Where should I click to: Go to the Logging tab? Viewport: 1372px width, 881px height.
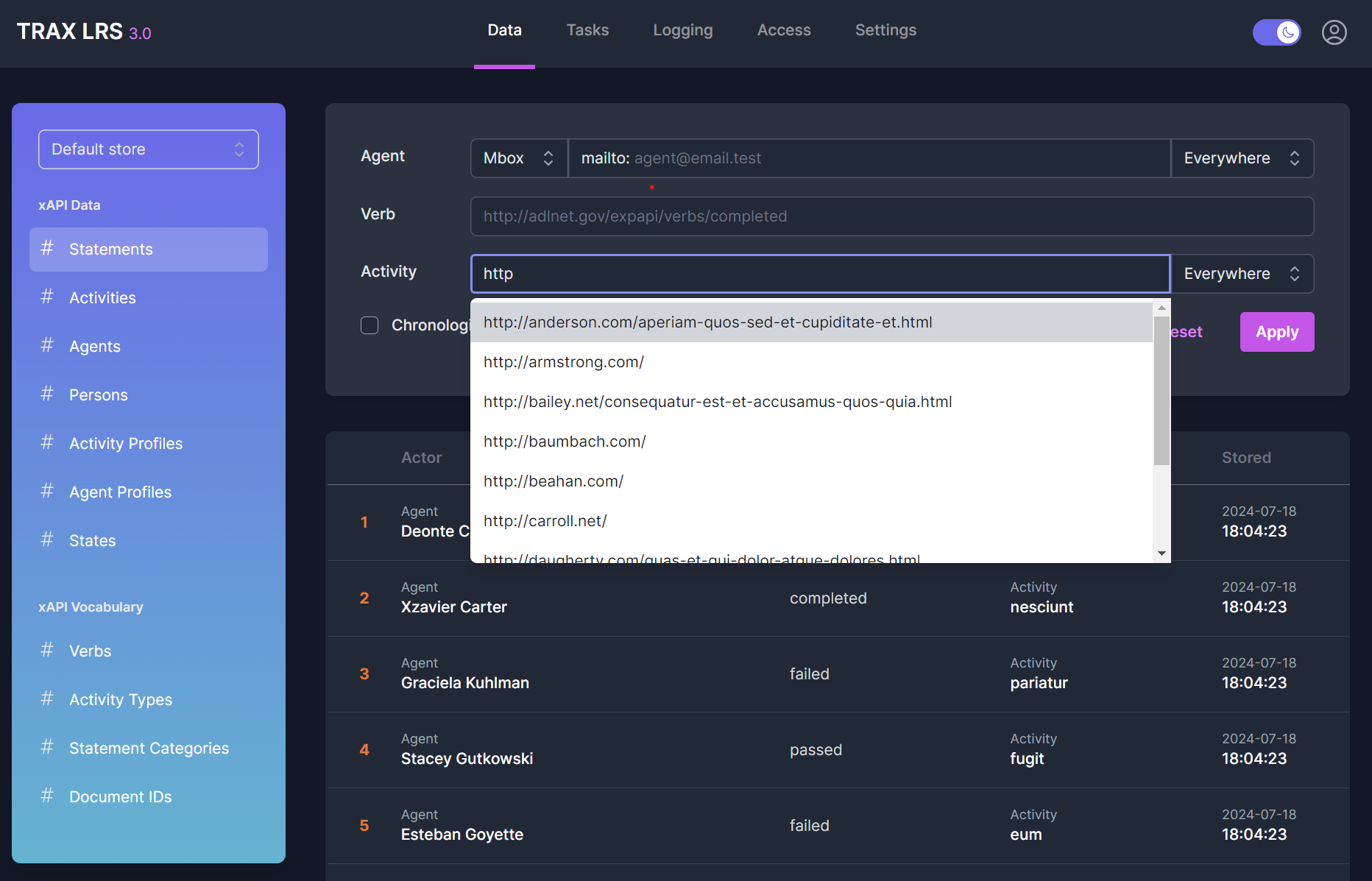682,31
